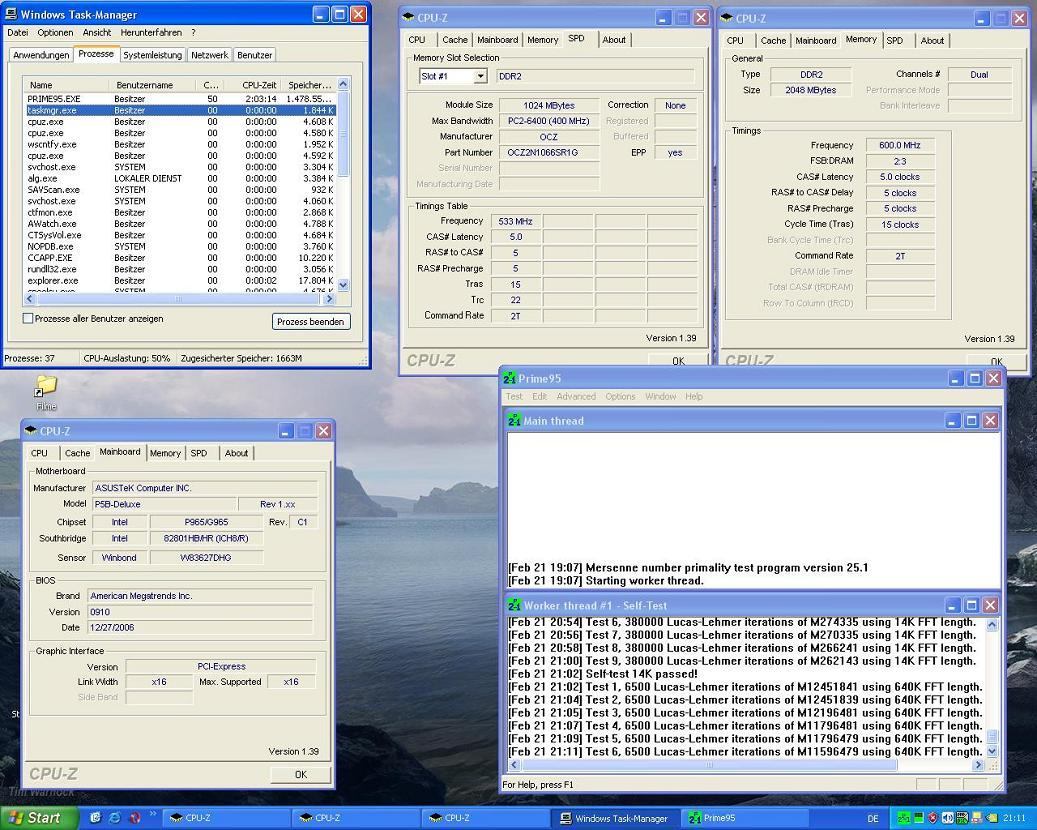Click the Prime95 green tray icon
The width and height of the screenshot is (1037, 830).
click(904, 819)
